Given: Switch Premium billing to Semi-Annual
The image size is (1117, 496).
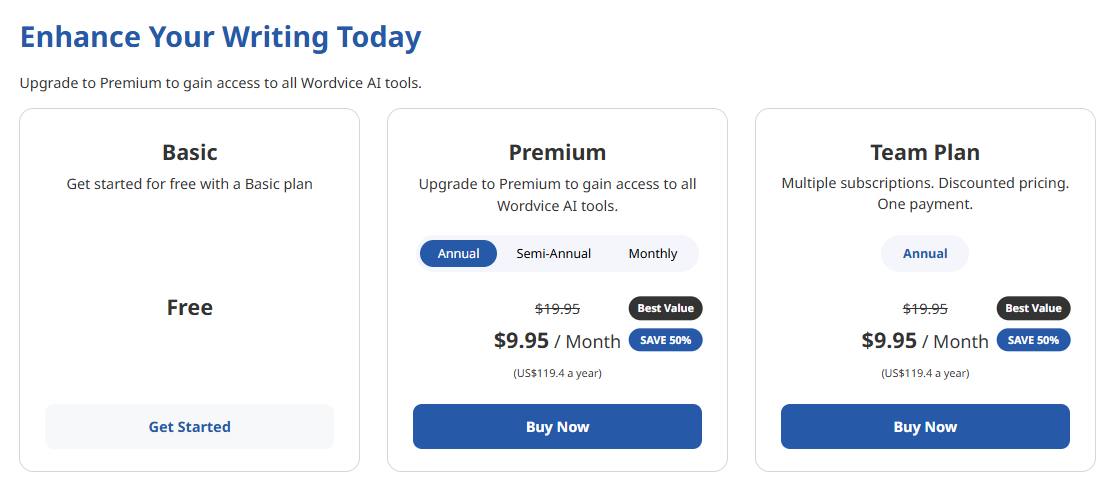Looking at the screenshot, I should 553,254.
